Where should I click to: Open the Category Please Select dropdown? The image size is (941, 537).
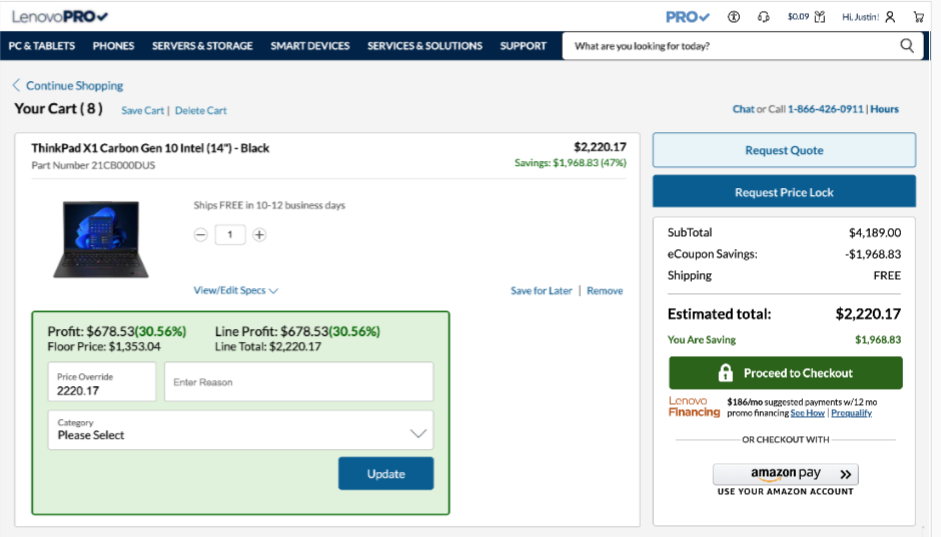pos(241,430)
